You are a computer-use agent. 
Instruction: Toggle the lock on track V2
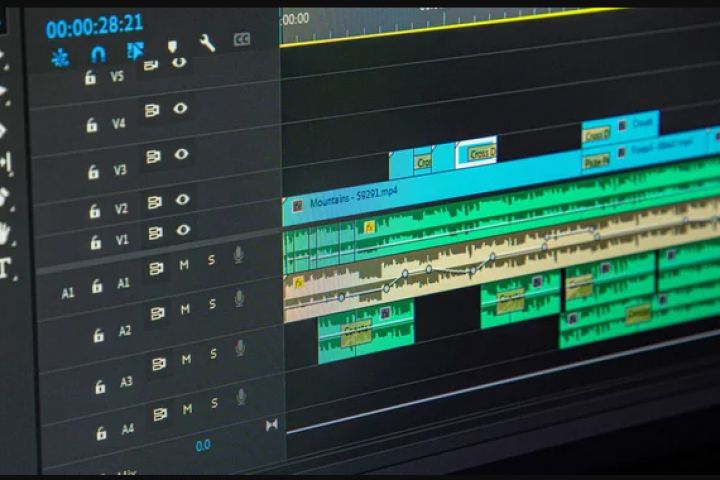click(x=95, y=211)
